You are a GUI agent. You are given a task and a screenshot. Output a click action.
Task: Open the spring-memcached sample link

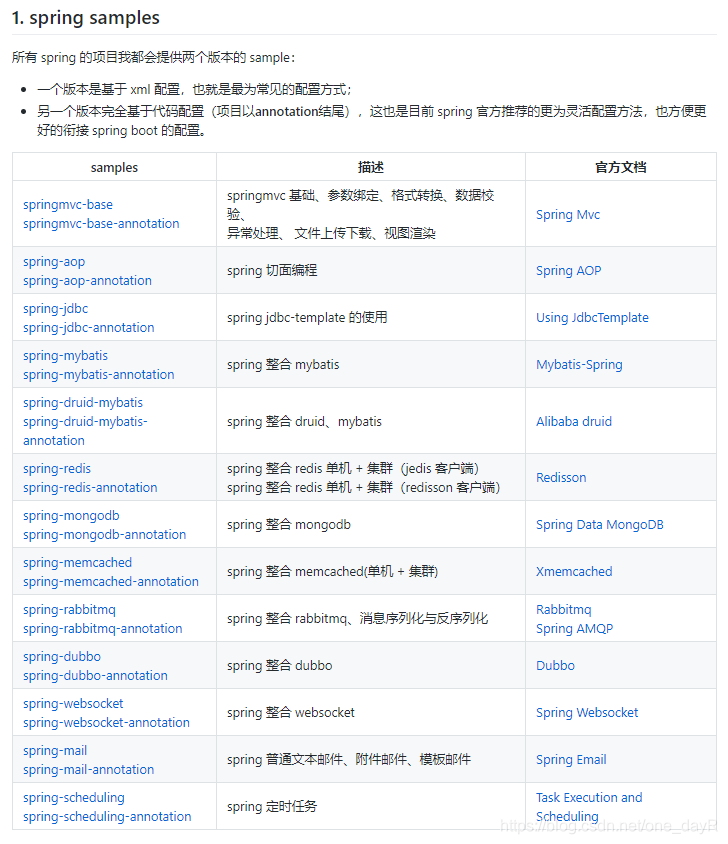tap(78, 562)
